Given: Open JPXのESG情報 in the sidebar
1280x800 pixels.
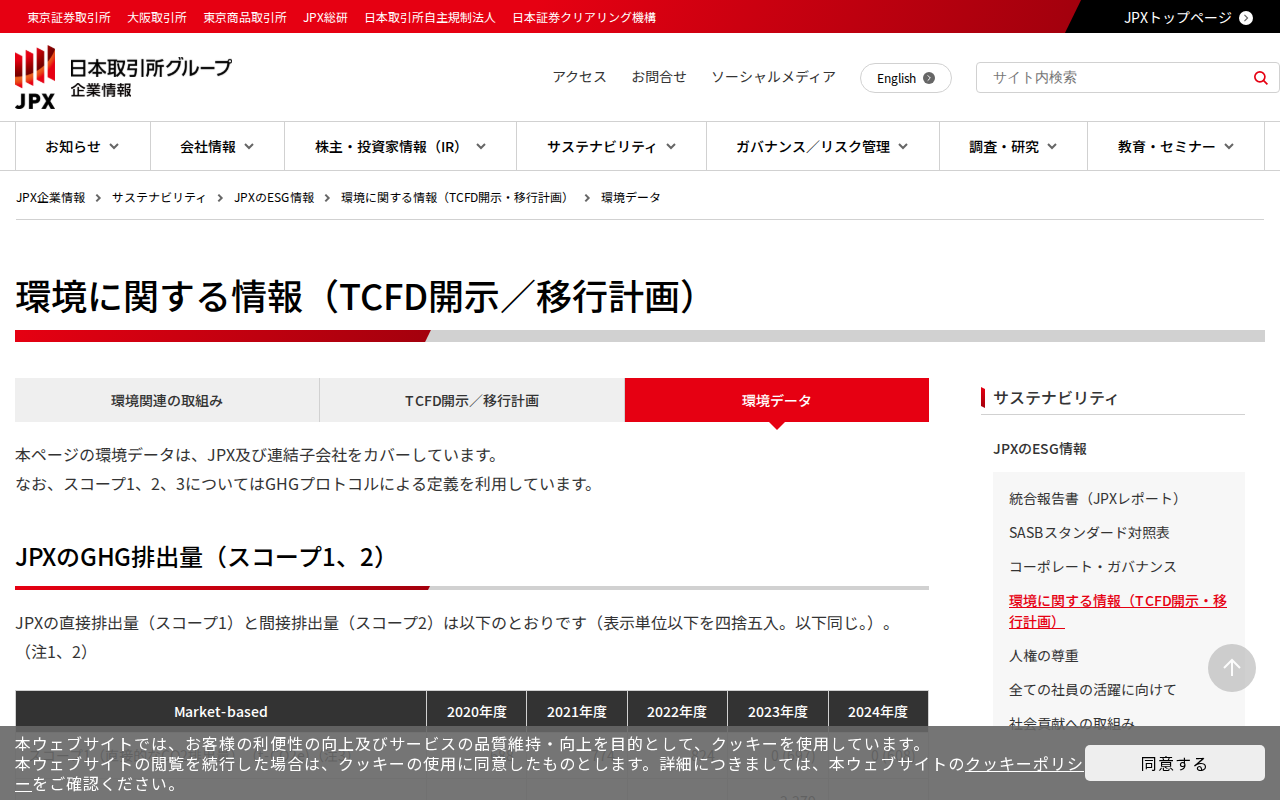Looking at the screenshot, I should coord(1040,449).
